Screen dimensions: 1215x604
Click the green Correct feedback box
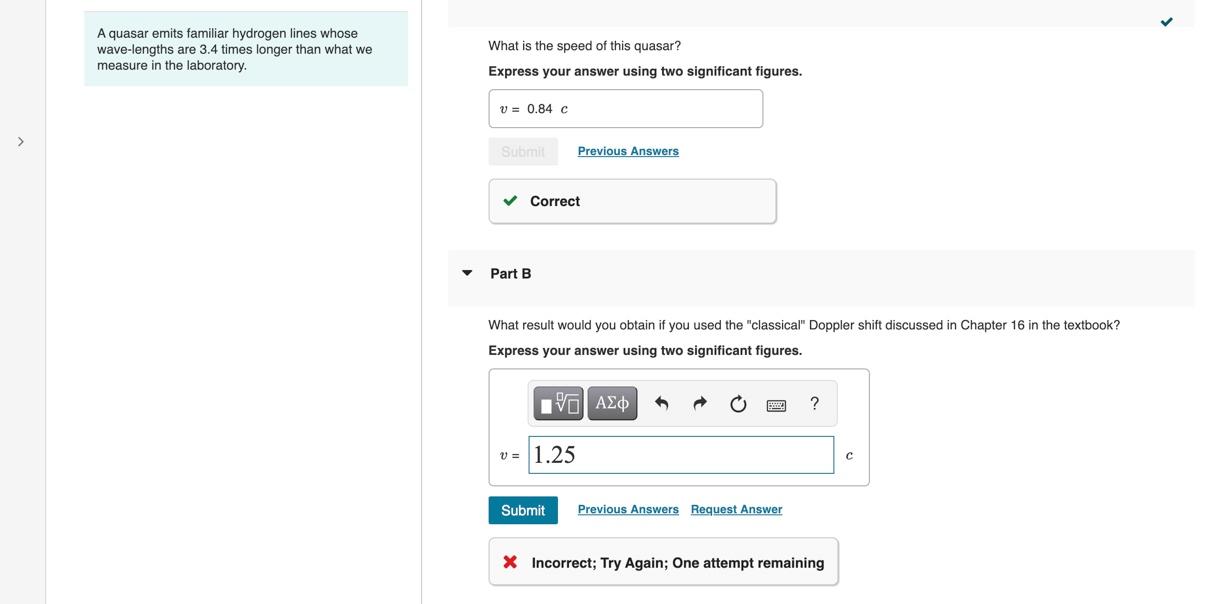tap(632, 201)
